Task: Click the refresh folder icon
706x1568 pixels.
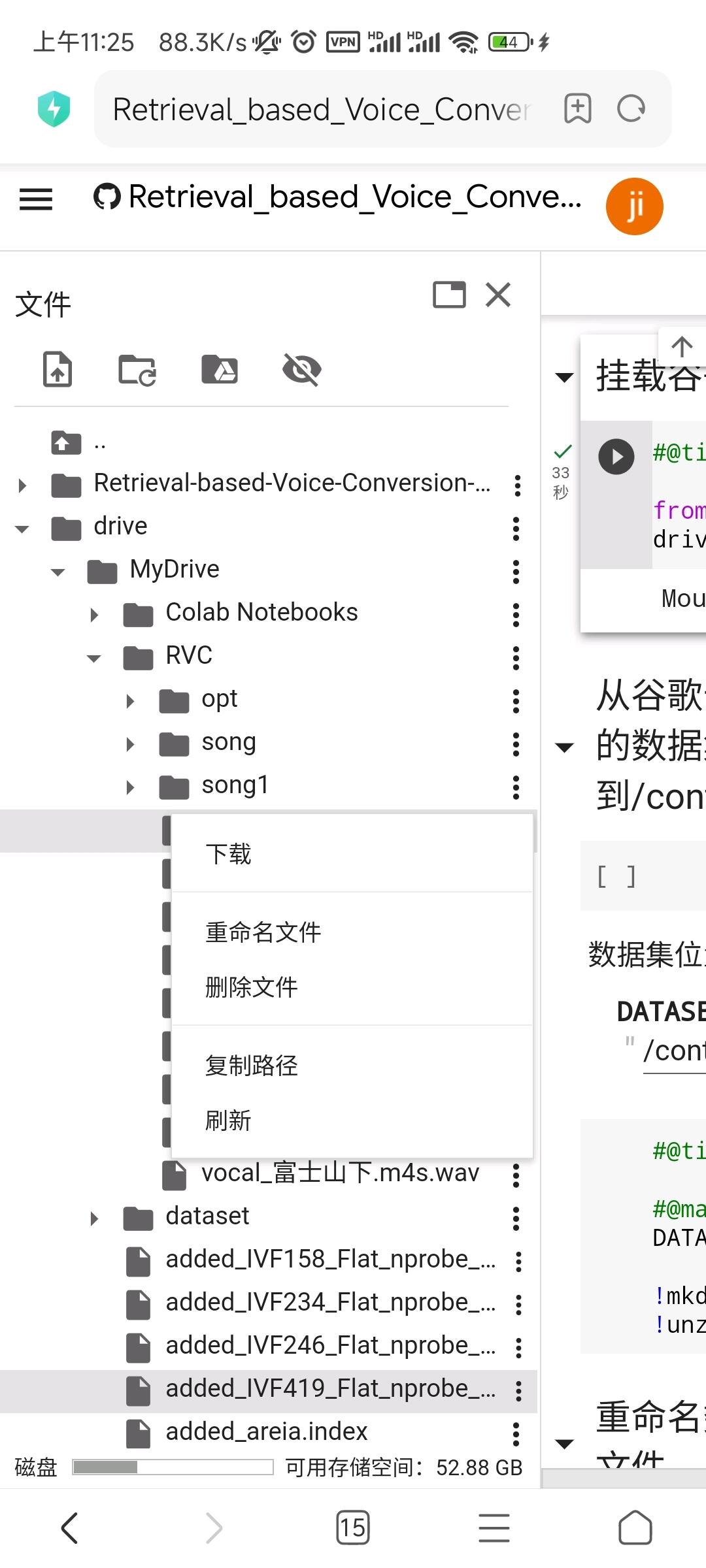Action: coord(137,370)
